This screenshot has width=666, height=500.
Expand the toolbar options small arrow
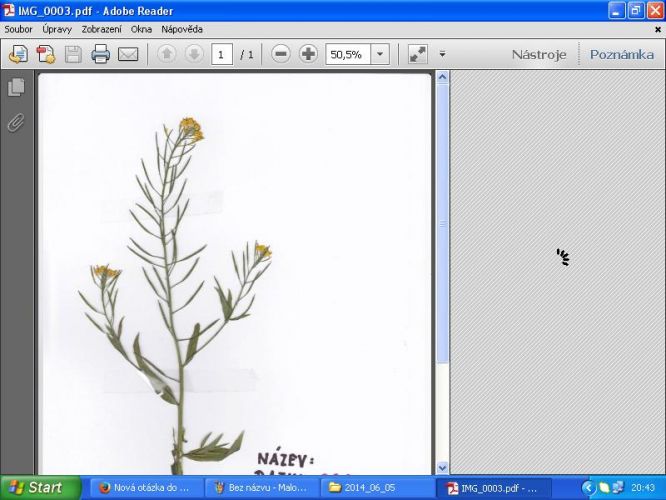tap(442, 54)
